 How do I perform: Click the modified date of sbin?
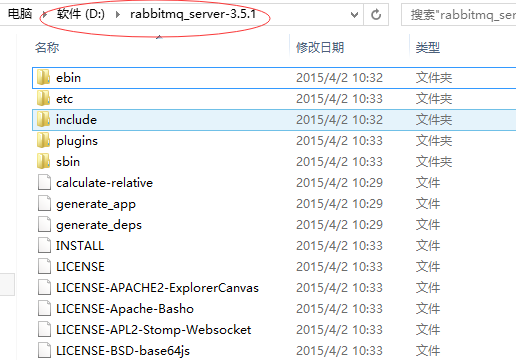coord(339,162)
